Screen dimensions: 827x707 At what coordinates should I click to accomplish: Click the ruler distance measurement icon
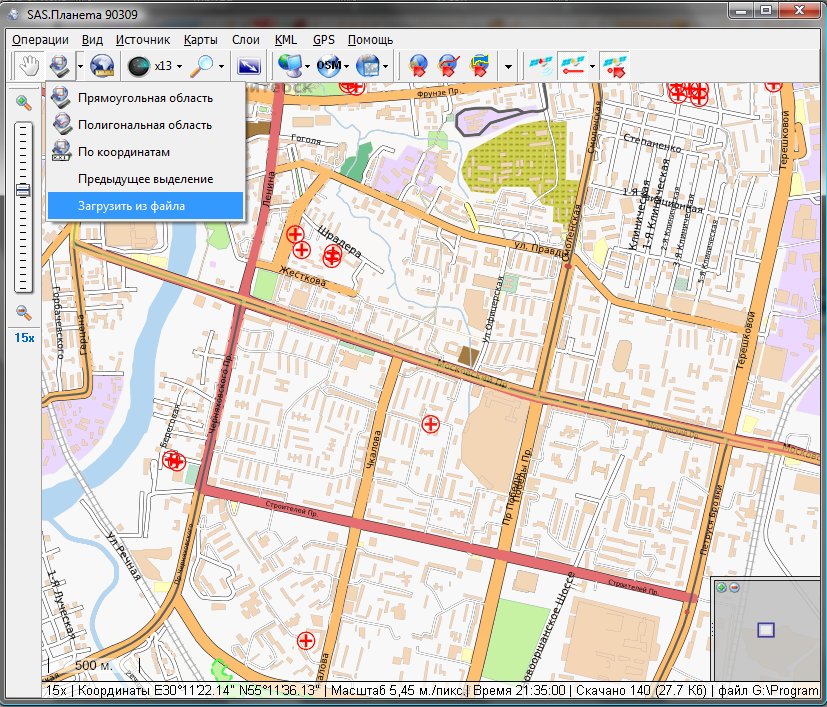point(102,66)
